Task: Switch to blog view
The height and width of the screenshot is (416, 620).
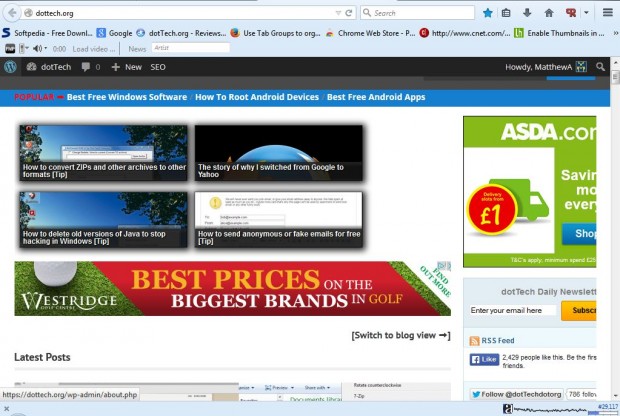Action: click(401, 335)
